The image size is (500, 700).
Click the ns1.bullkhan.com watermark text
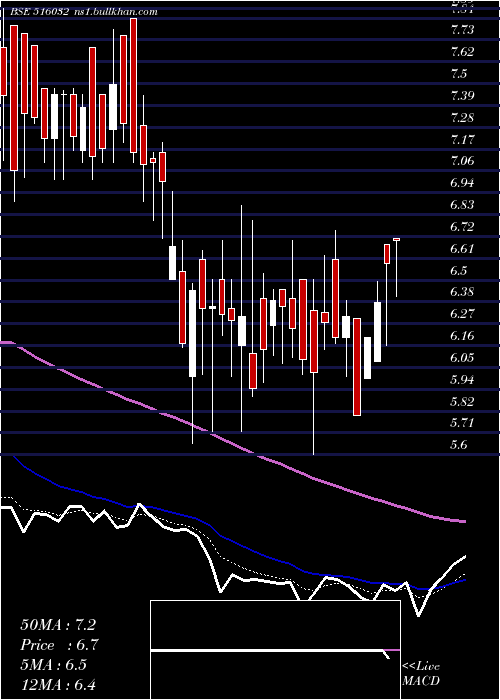click(x=115, y=12)
